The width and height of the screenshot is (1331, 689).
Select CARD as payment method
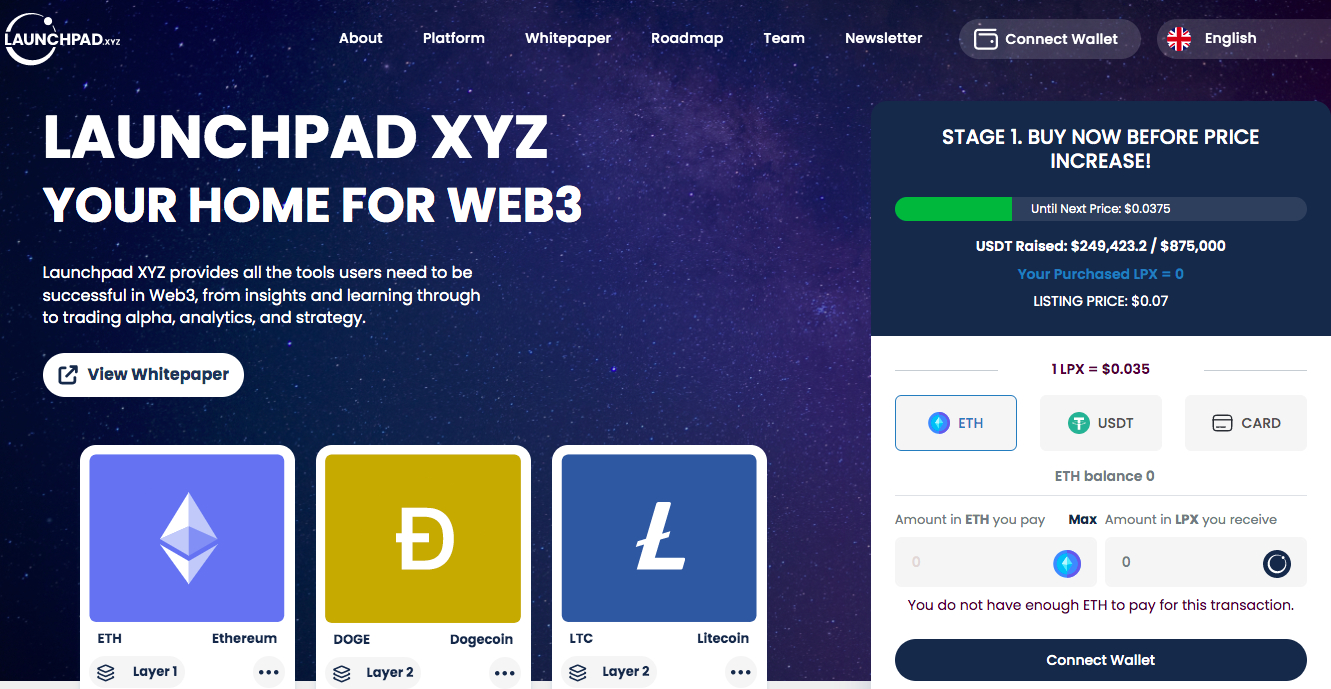[1246, 423]
